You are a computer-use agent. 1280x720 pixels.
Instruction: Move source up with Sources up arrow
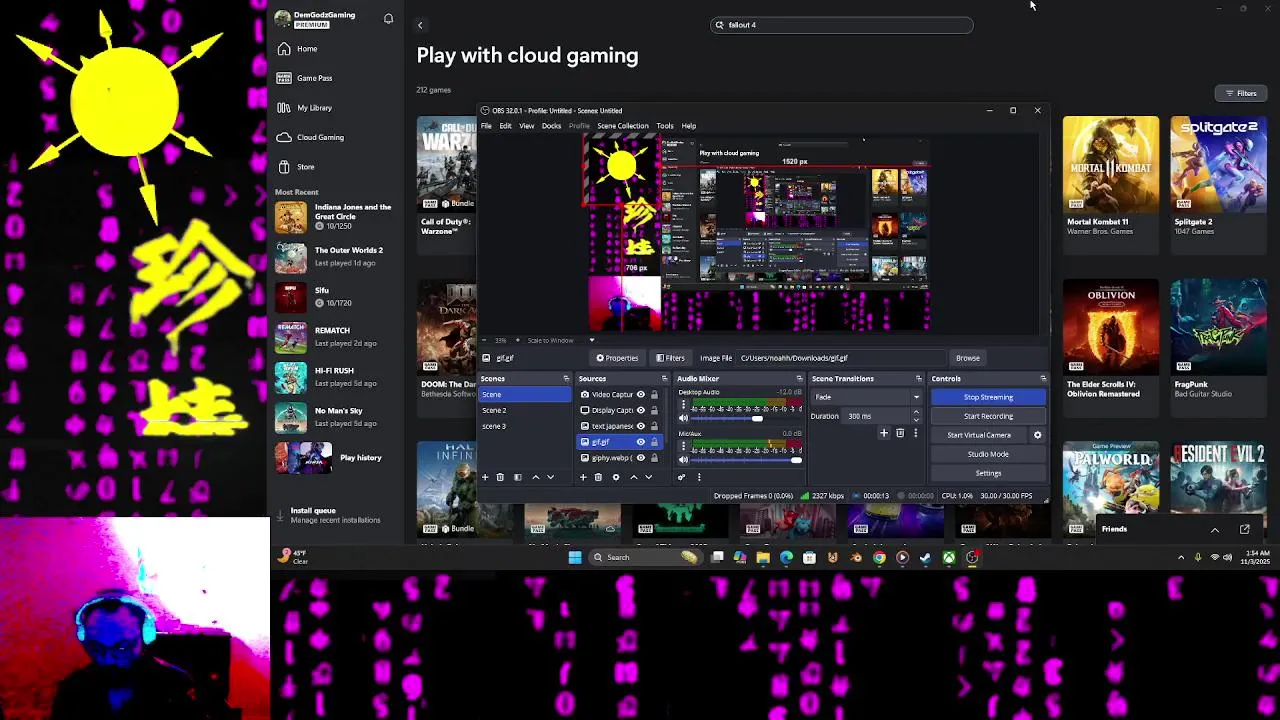[633, 477]
